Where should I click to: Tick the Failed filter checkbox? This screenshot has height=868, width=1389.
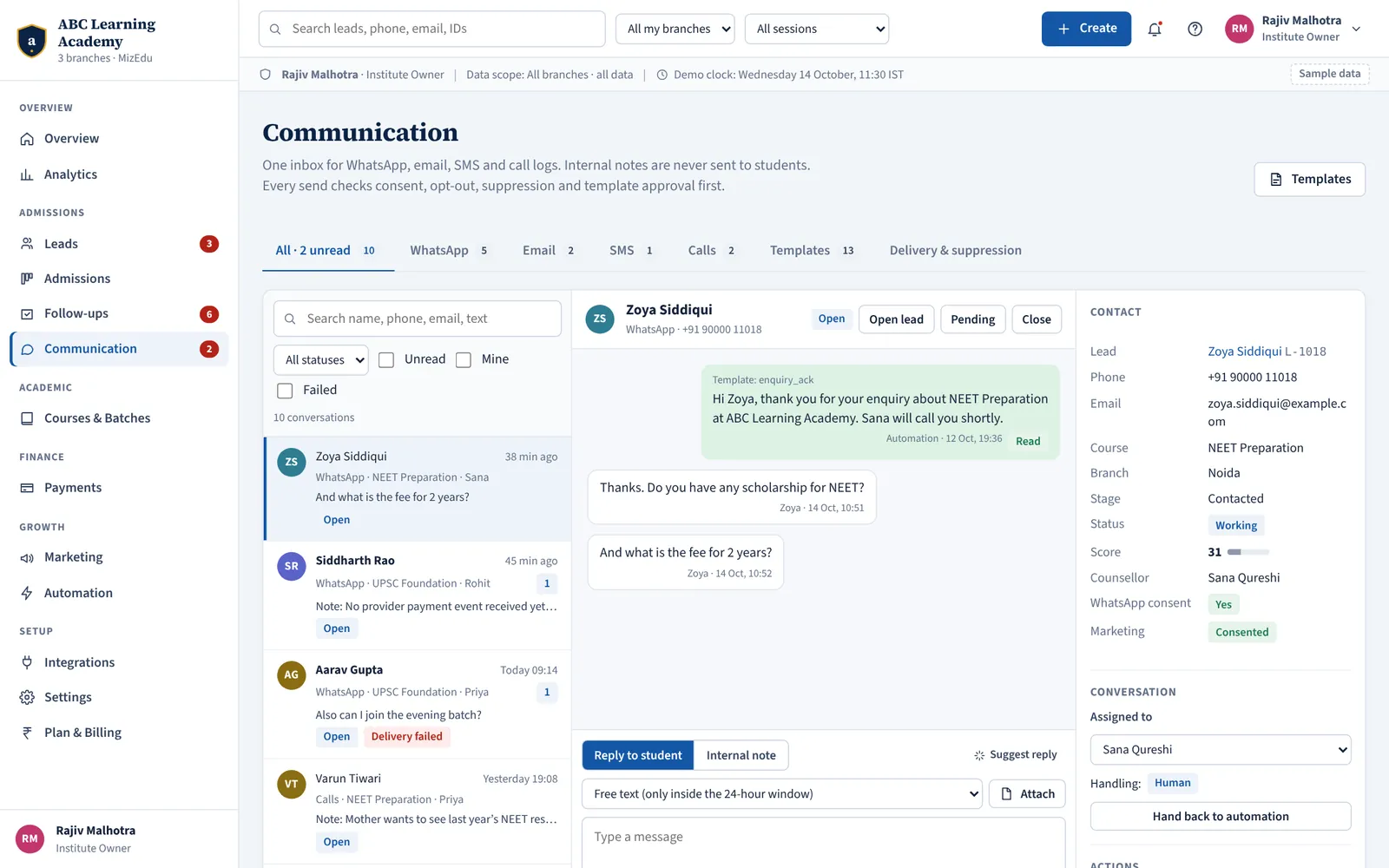[285, 391]
